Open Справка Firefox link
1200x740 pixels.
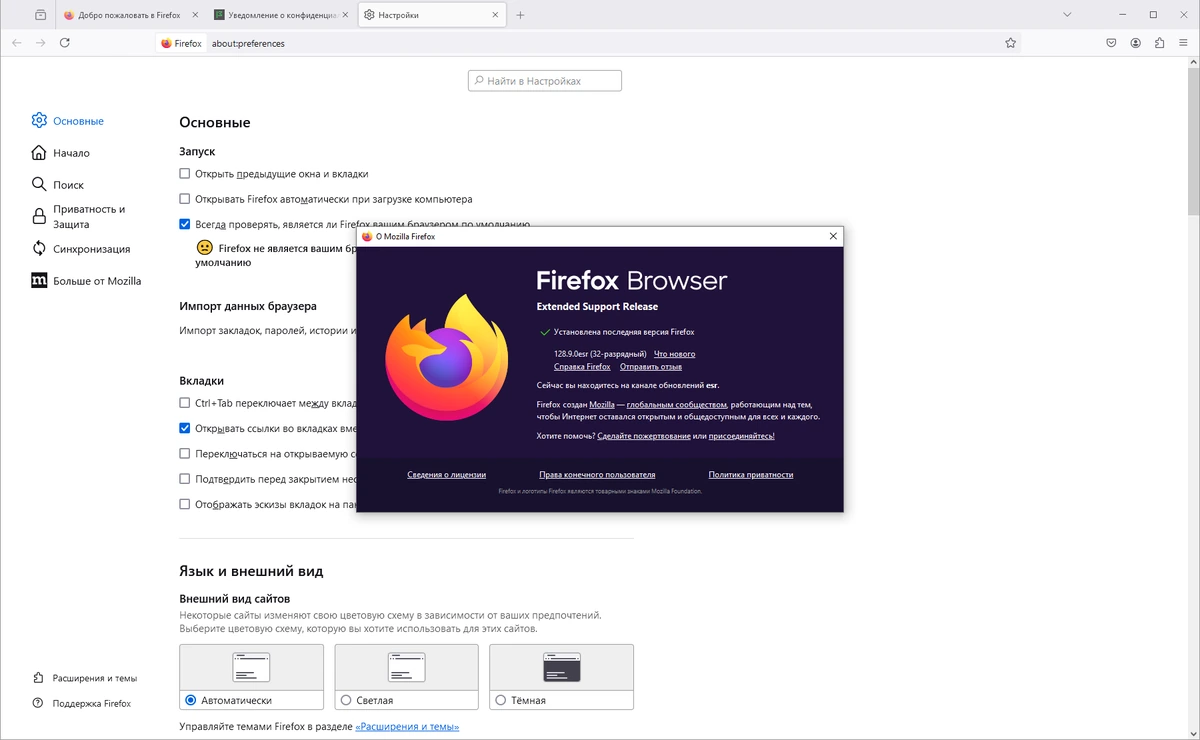582,367
